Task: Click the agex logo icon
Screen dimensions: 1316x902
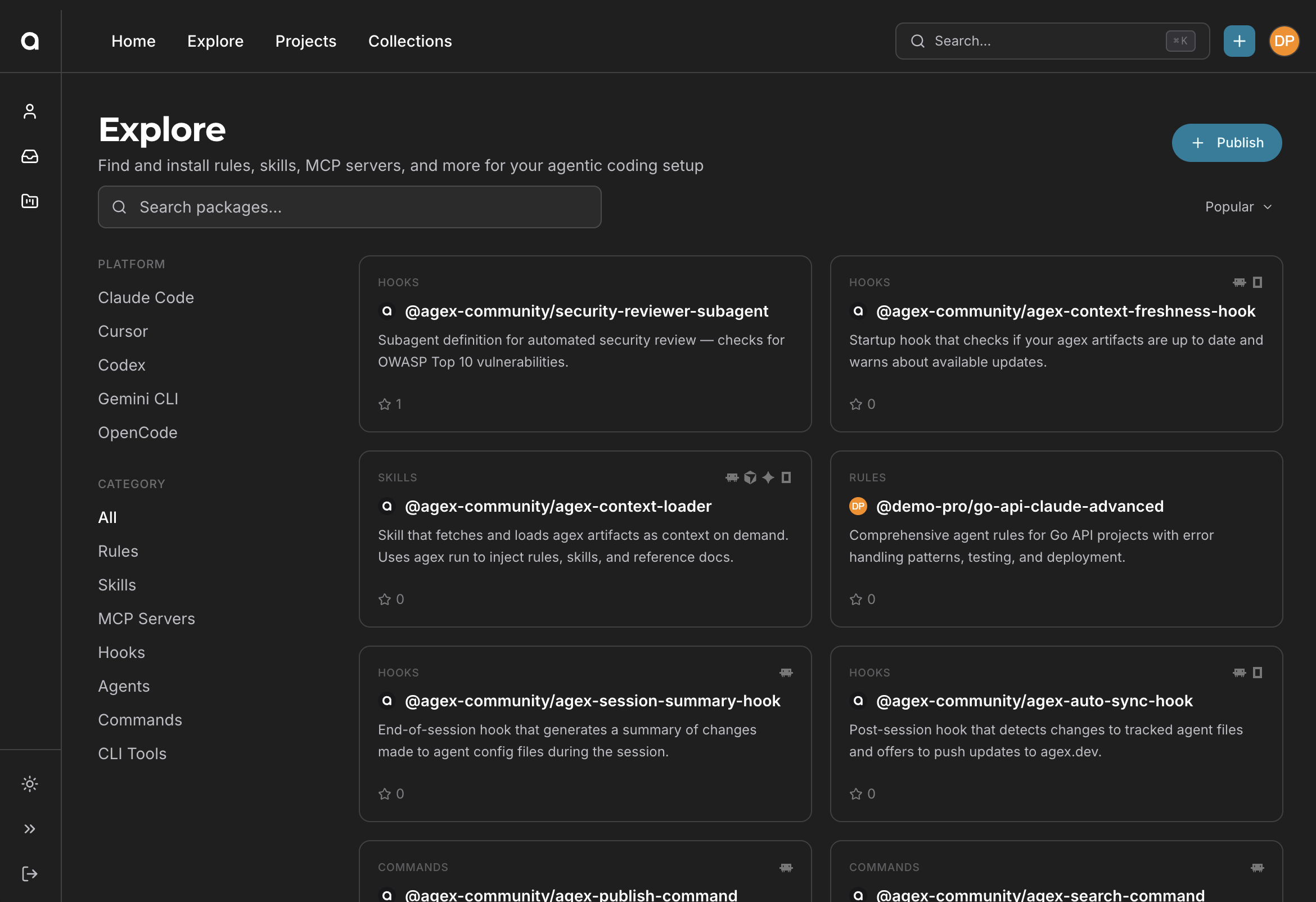Action: [30, 40]
